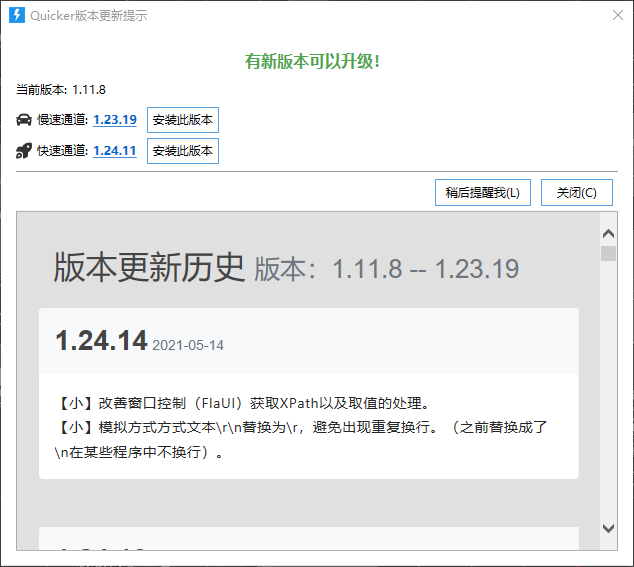Install the fast channel version 1.24.11
This screenshot has width=634, height=567.
(x=183, y=151)
